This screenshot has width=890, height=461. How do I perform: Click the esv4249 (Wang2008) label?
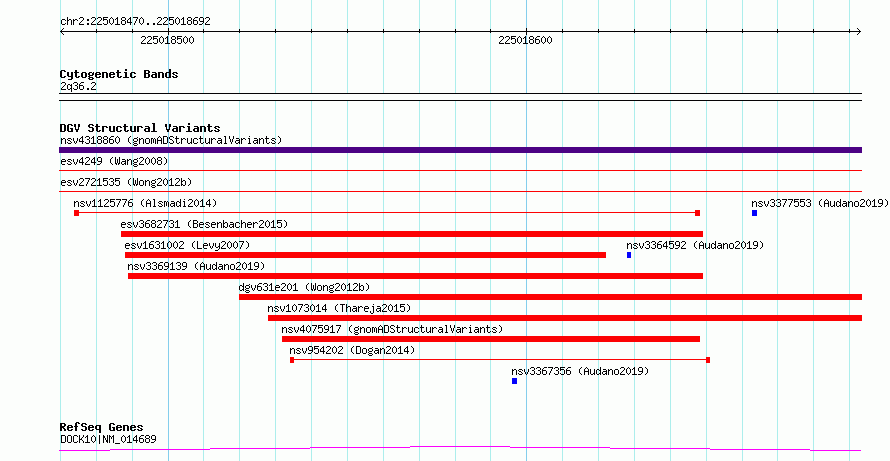point(114,161)
